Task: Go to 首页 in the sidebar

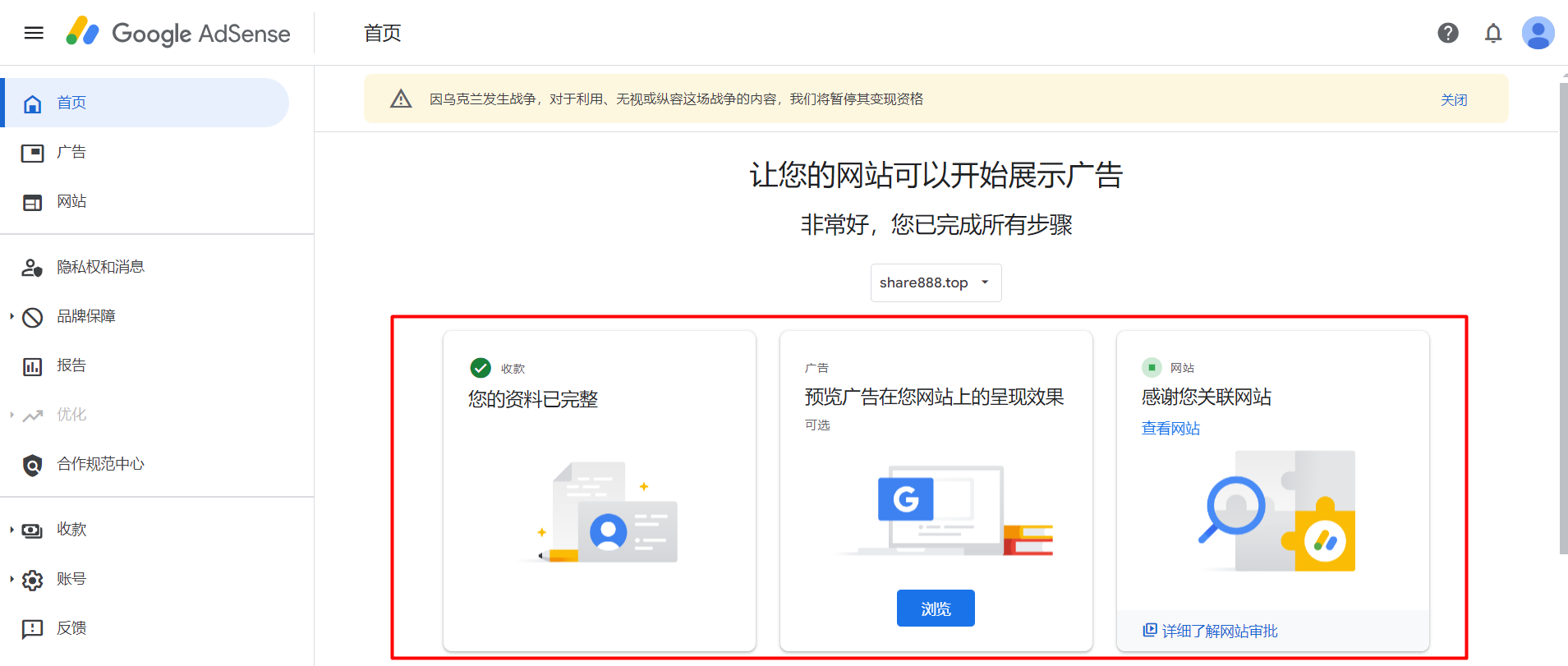Action: pos(146,103)
